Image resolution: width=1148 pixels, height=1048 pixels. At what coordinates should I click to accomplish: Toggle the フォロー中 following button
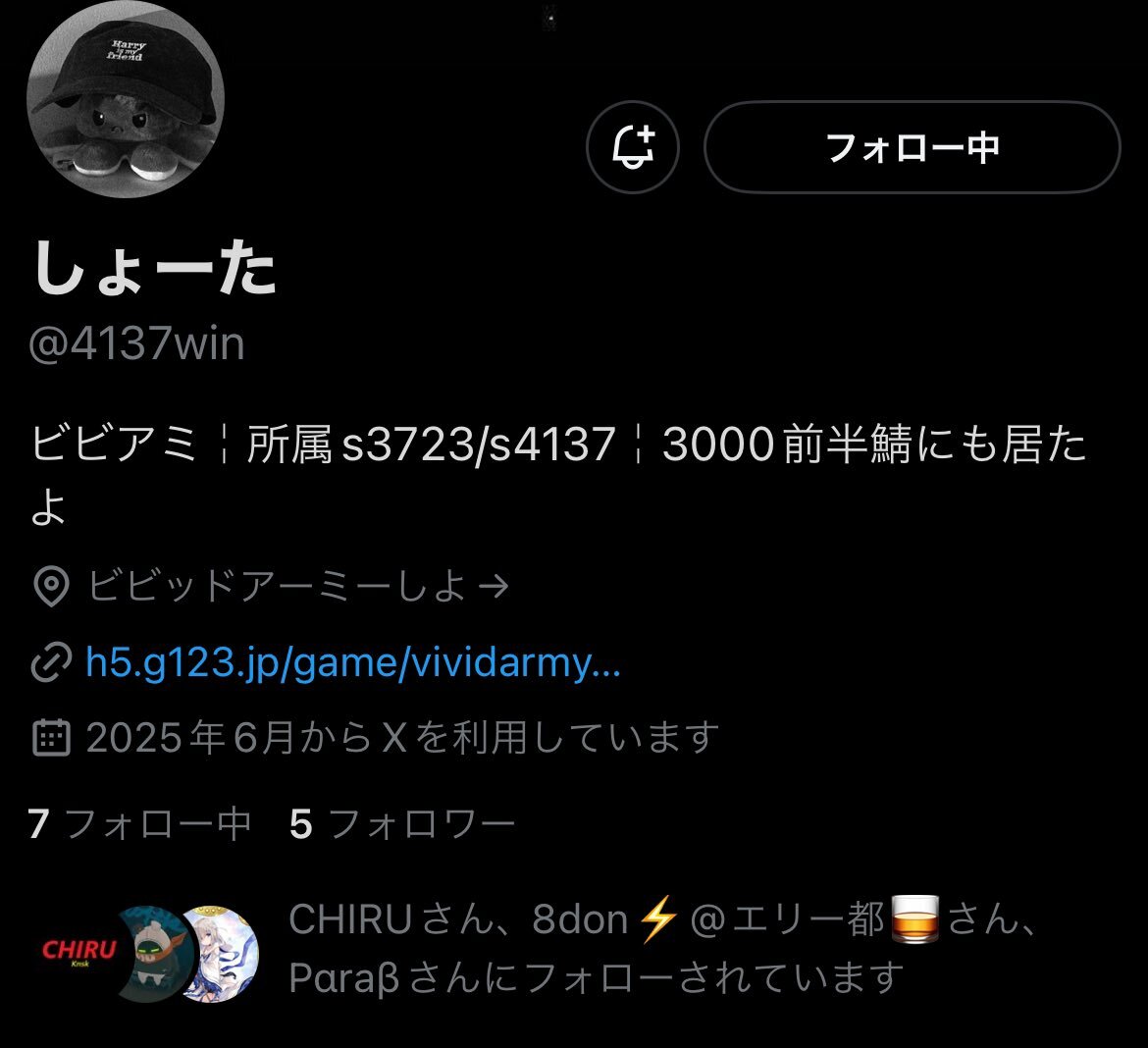coord(912,147)
